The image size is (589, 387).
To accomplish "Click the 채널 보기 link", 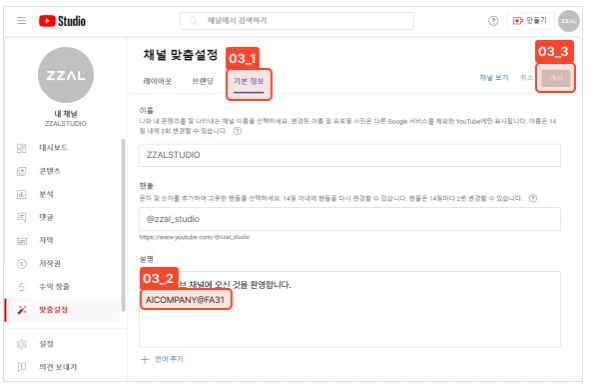I will click(494, 77).
